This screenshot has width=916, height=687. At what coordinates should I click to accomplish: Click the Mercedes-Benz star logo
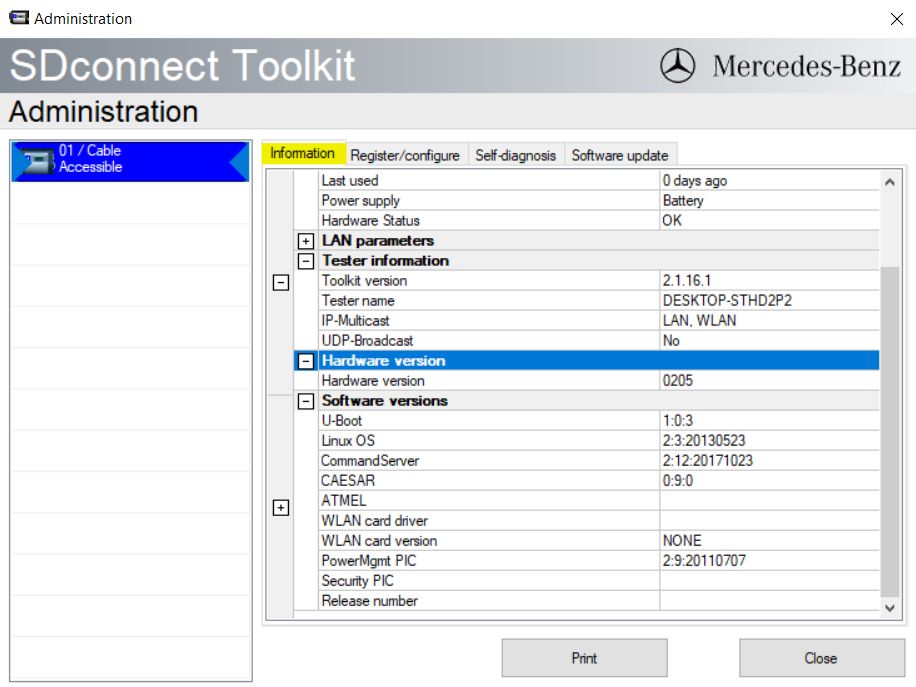[678, 65]
